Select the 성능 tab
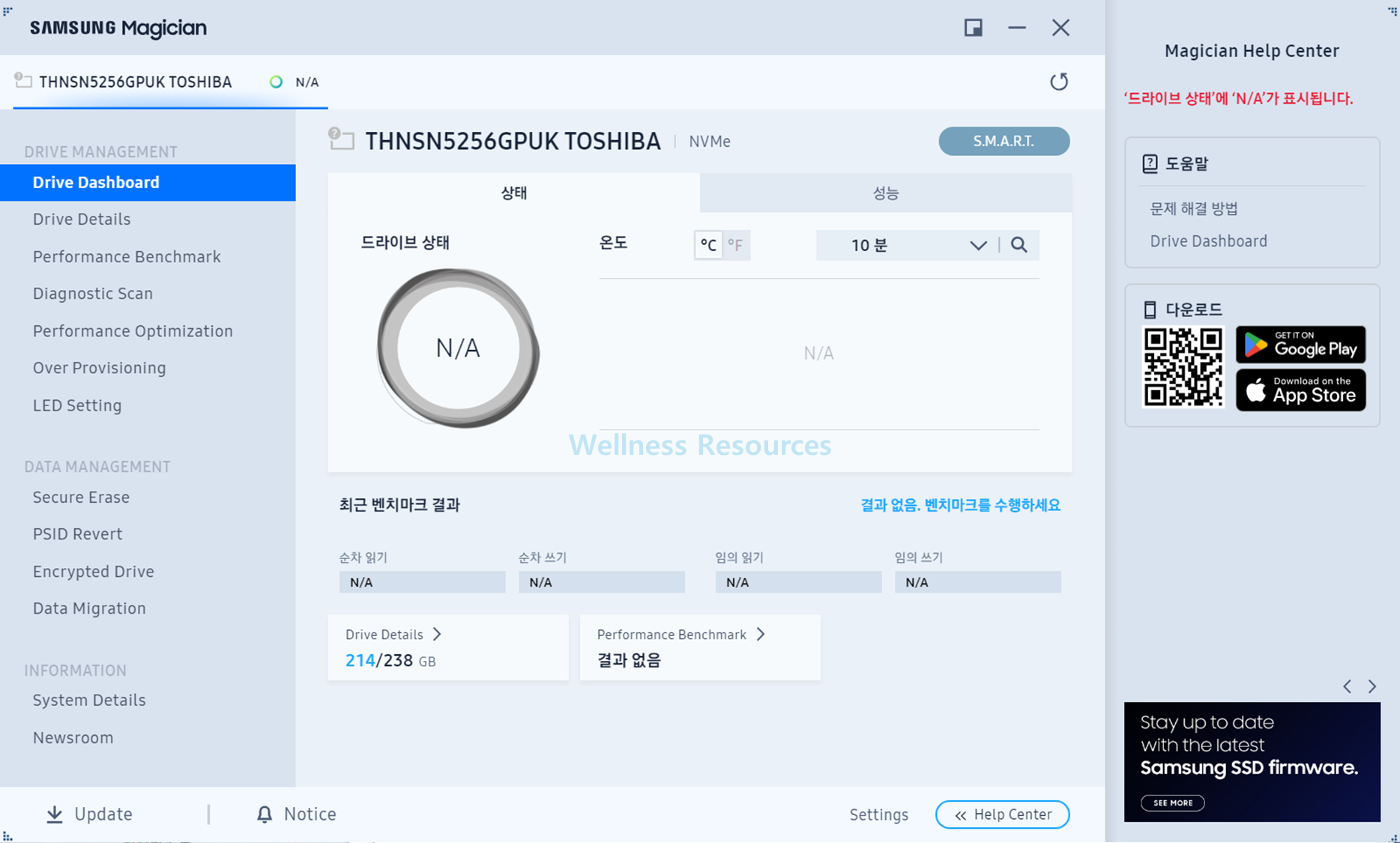The width and height of the screenshot is (1400, 843). click(x=886, y=193)
